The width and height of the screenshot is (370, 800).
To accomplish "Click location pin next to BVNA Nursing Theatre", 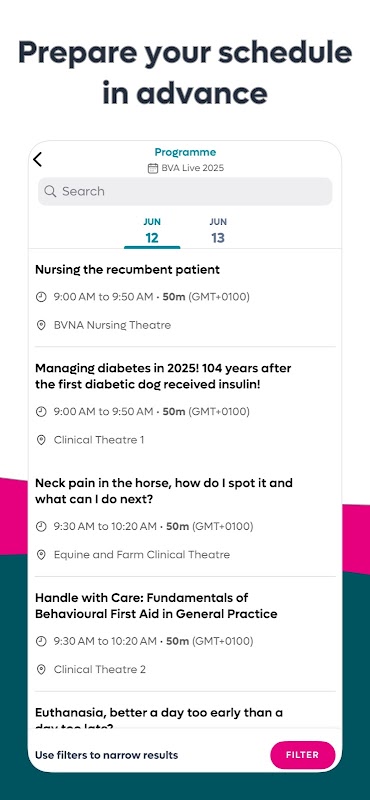I will point(41,325).
